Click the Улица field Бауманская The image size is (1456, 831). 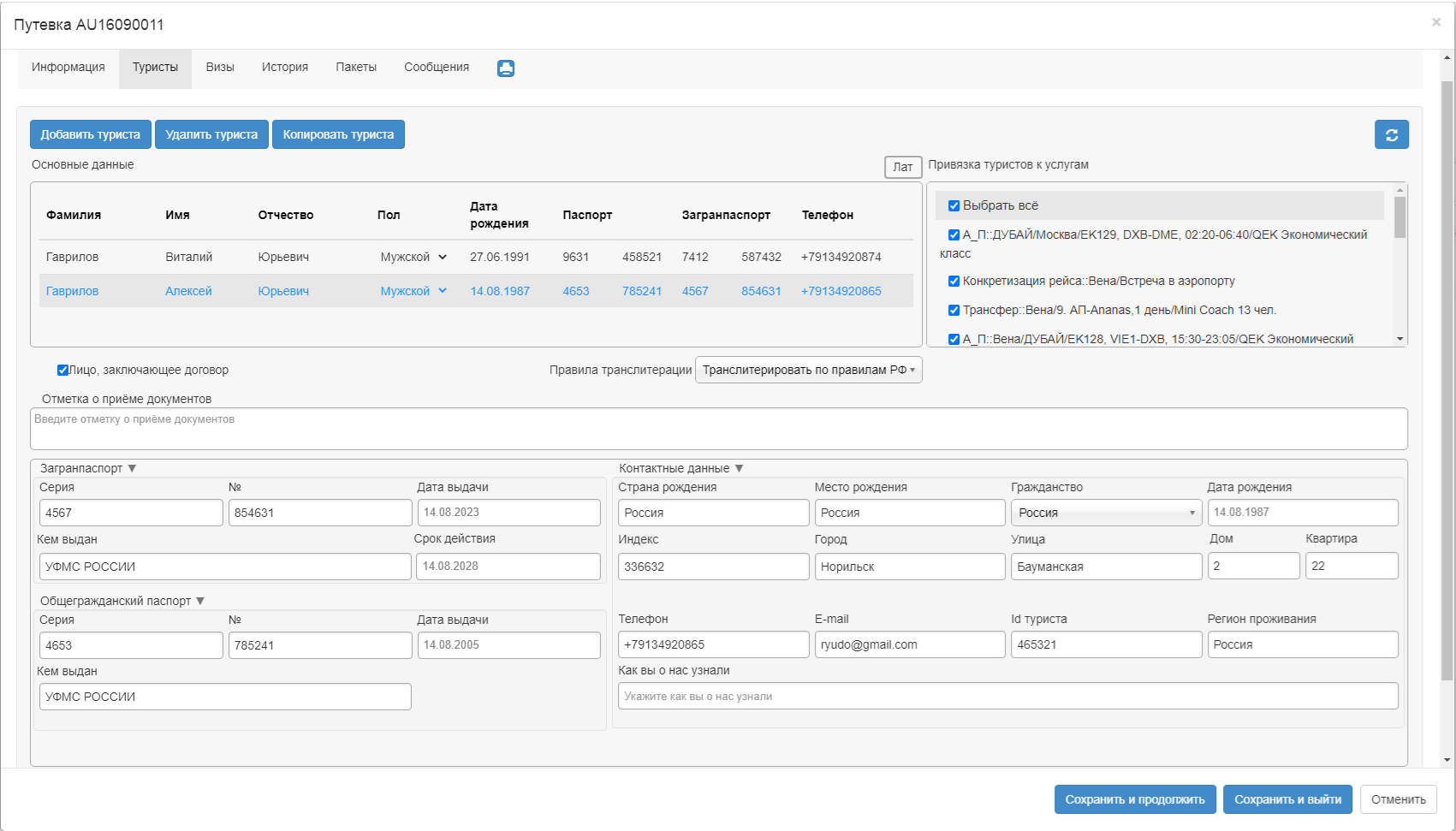click(1106, 567)
